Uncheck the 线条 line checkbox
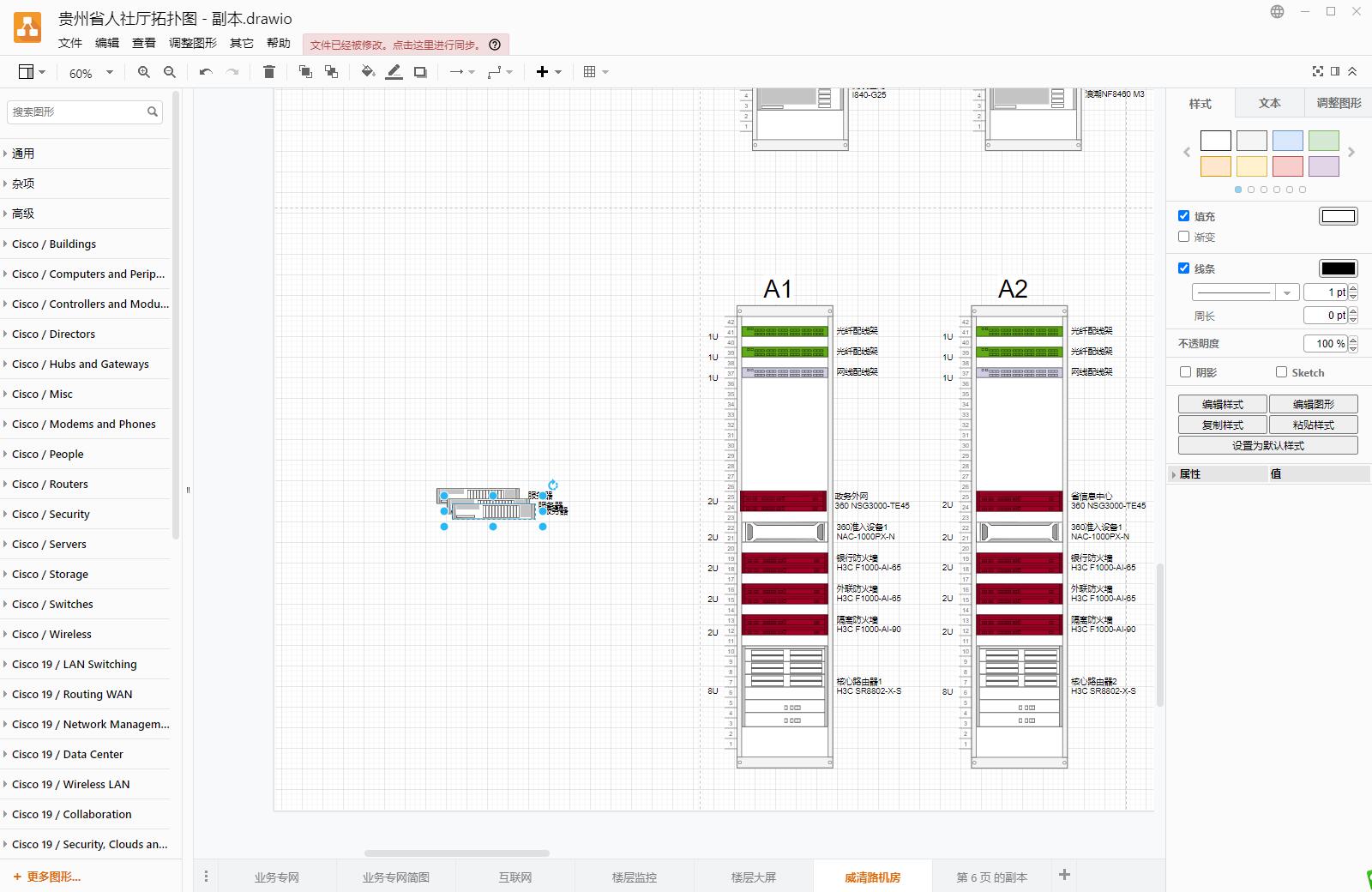The image size is (1372, 892). click(x=1184, y=268)
